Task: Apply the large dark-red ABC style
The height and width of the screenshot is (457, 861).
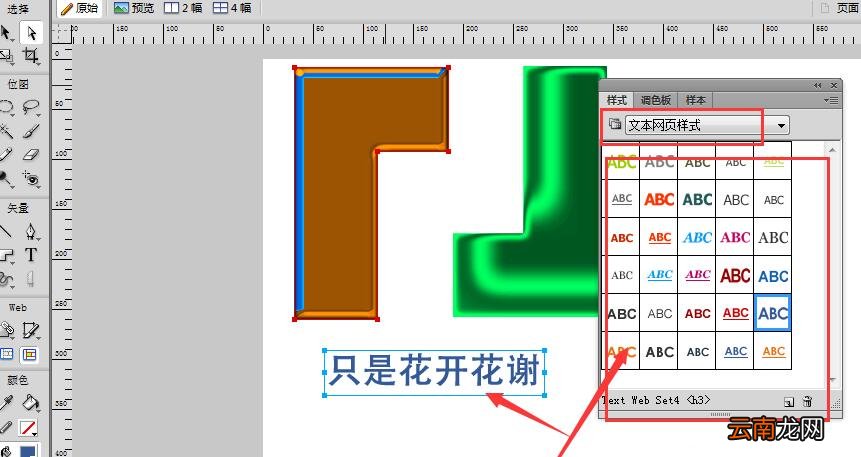Action: pyautogui.click(x=735, y=275)
